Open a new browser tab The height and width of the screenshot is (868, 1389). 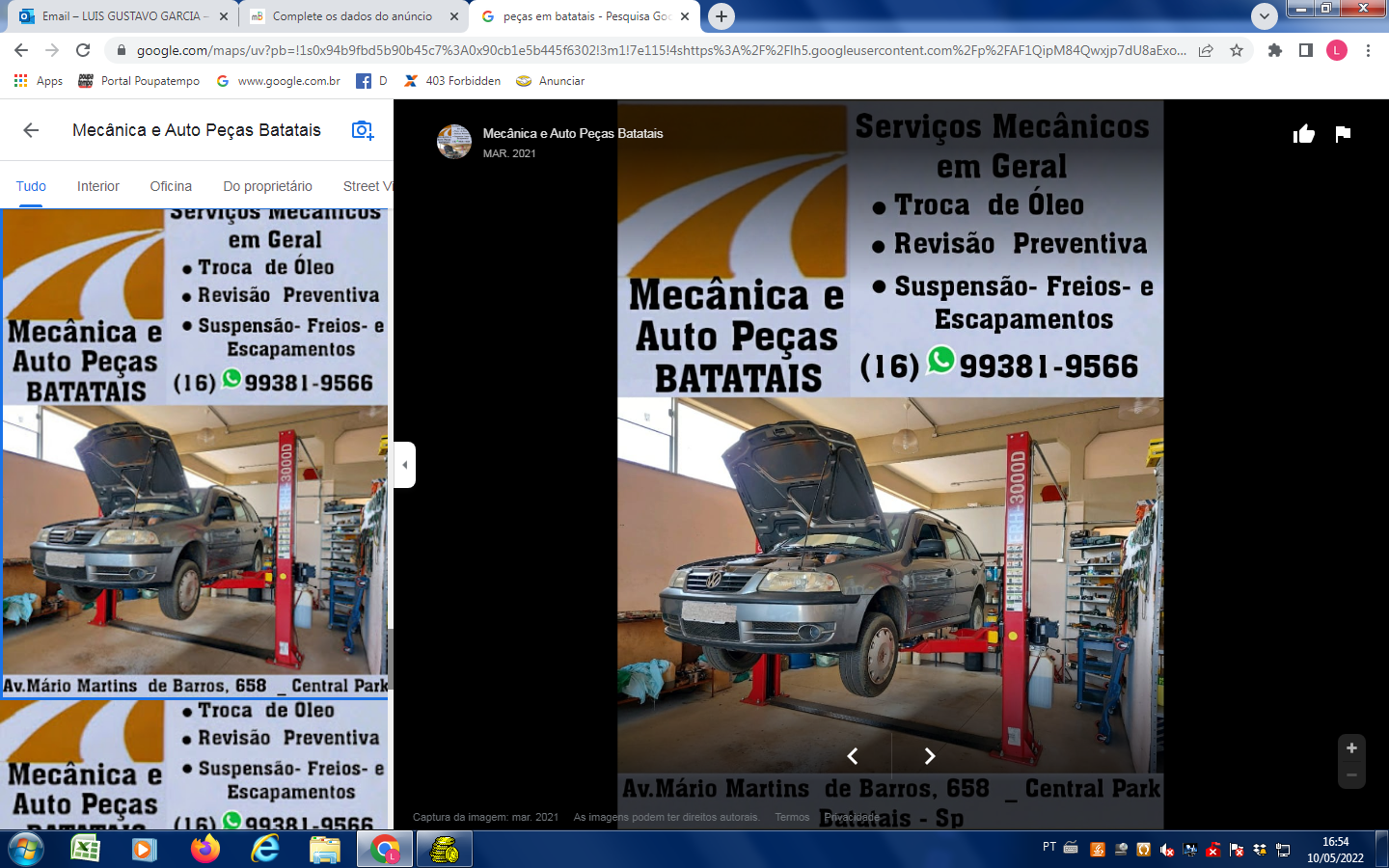point(721,16)
